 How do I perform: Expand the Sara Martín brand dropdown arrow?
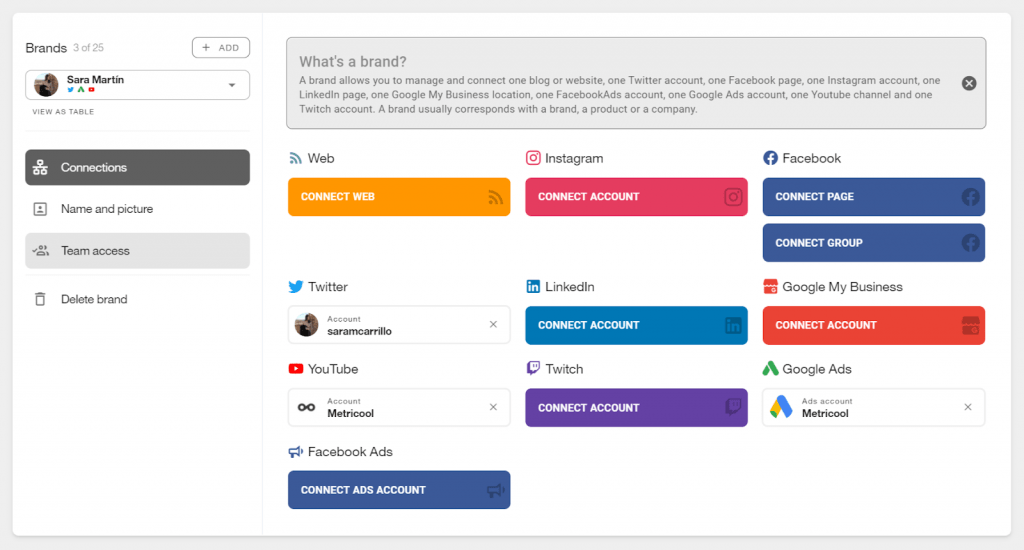pos(232,85)
